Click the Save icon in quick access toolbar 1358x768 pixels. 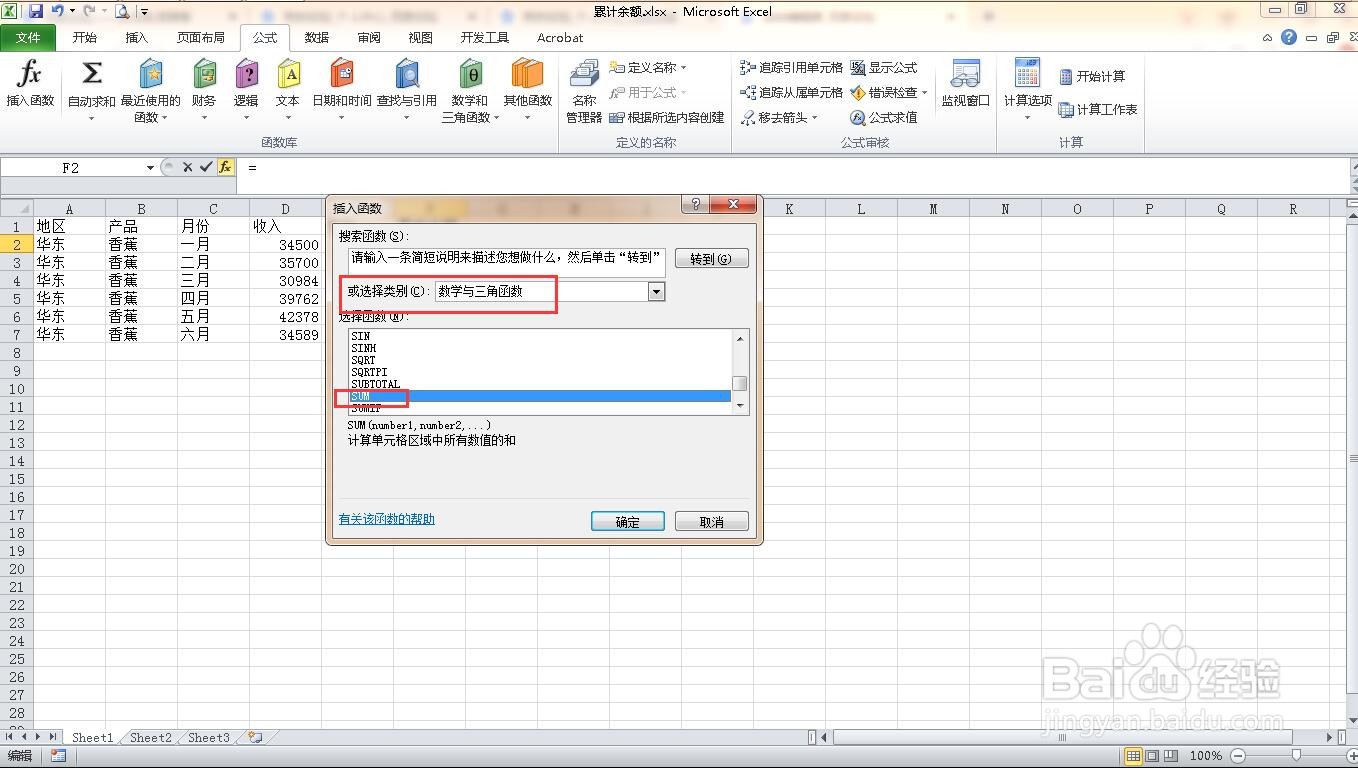point(36,11)
